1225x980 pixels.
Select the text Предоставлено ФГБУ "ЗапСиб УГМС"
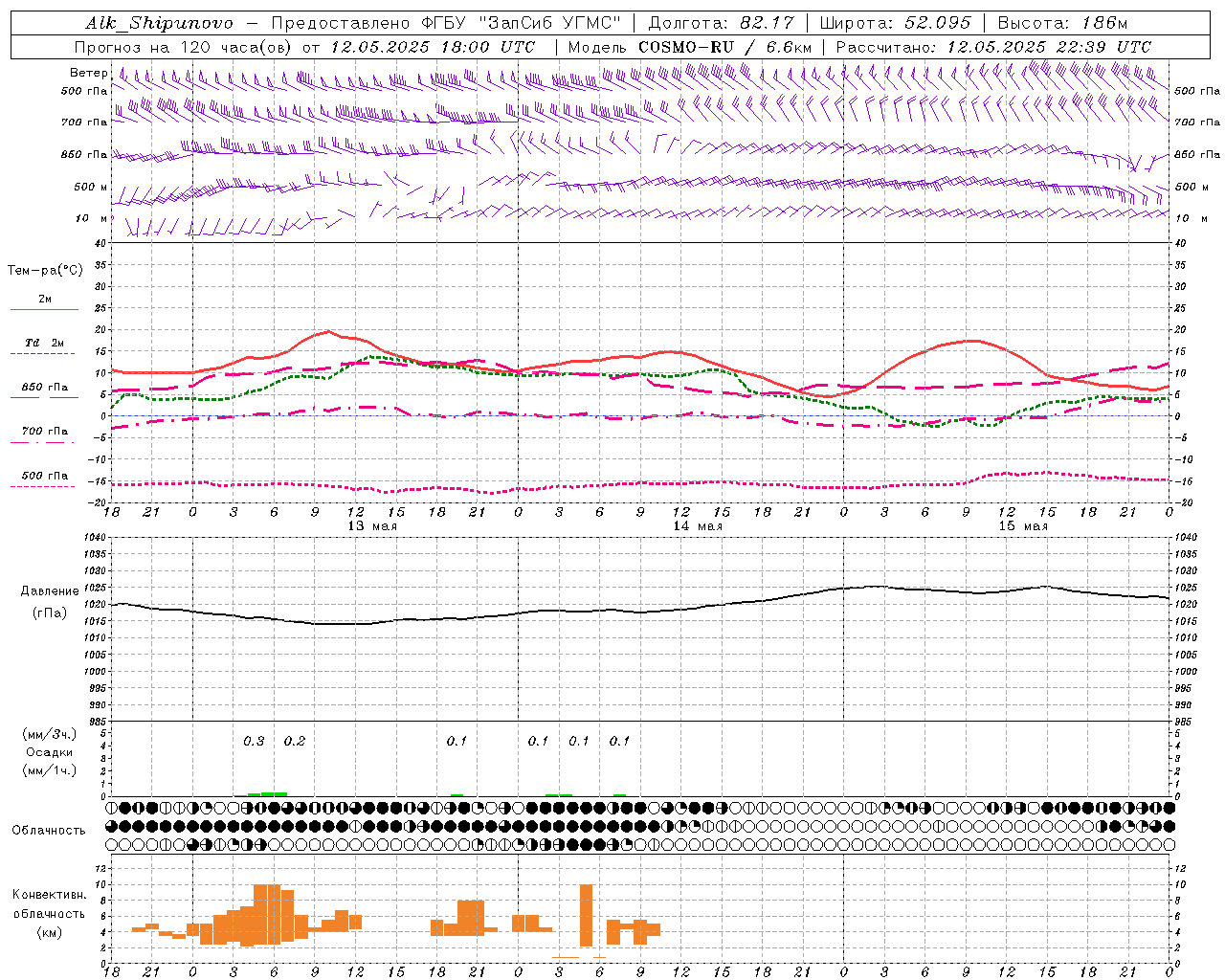coord(447,23)
